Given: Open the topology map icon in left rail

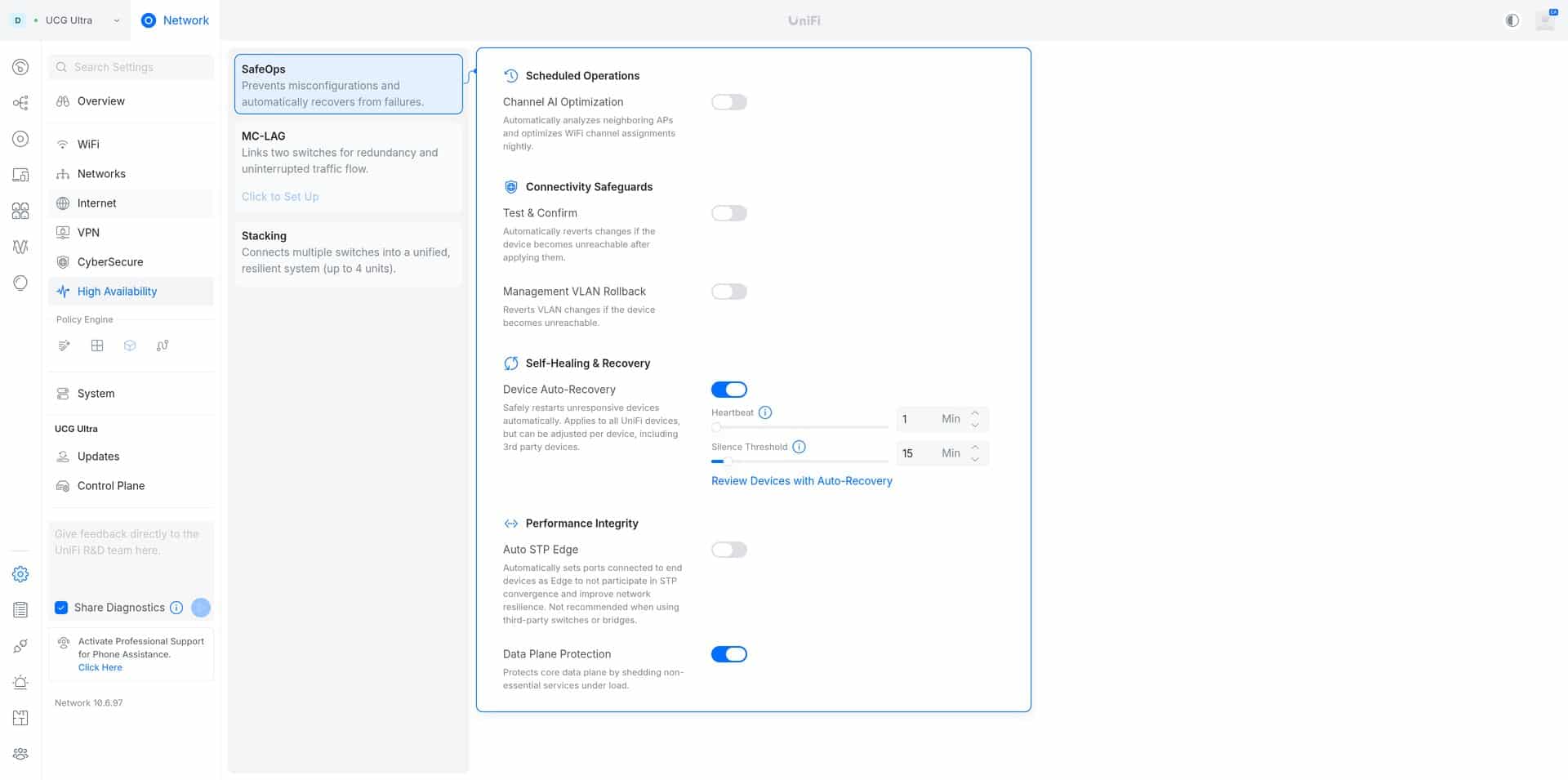Looking at the screenshot, I should click(20, 103).
